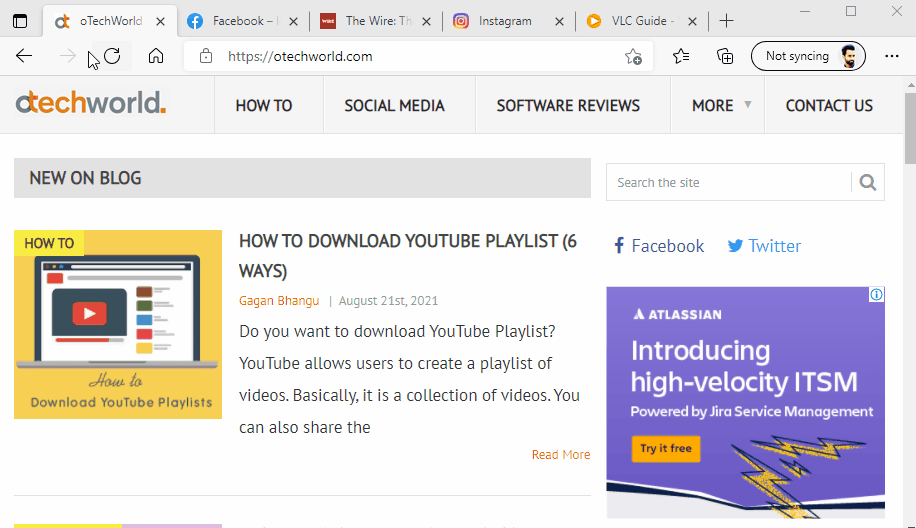Open the site's Facebook link
Image resolution: width=916 pixels, height=528 pixels.
pos(659,246)
